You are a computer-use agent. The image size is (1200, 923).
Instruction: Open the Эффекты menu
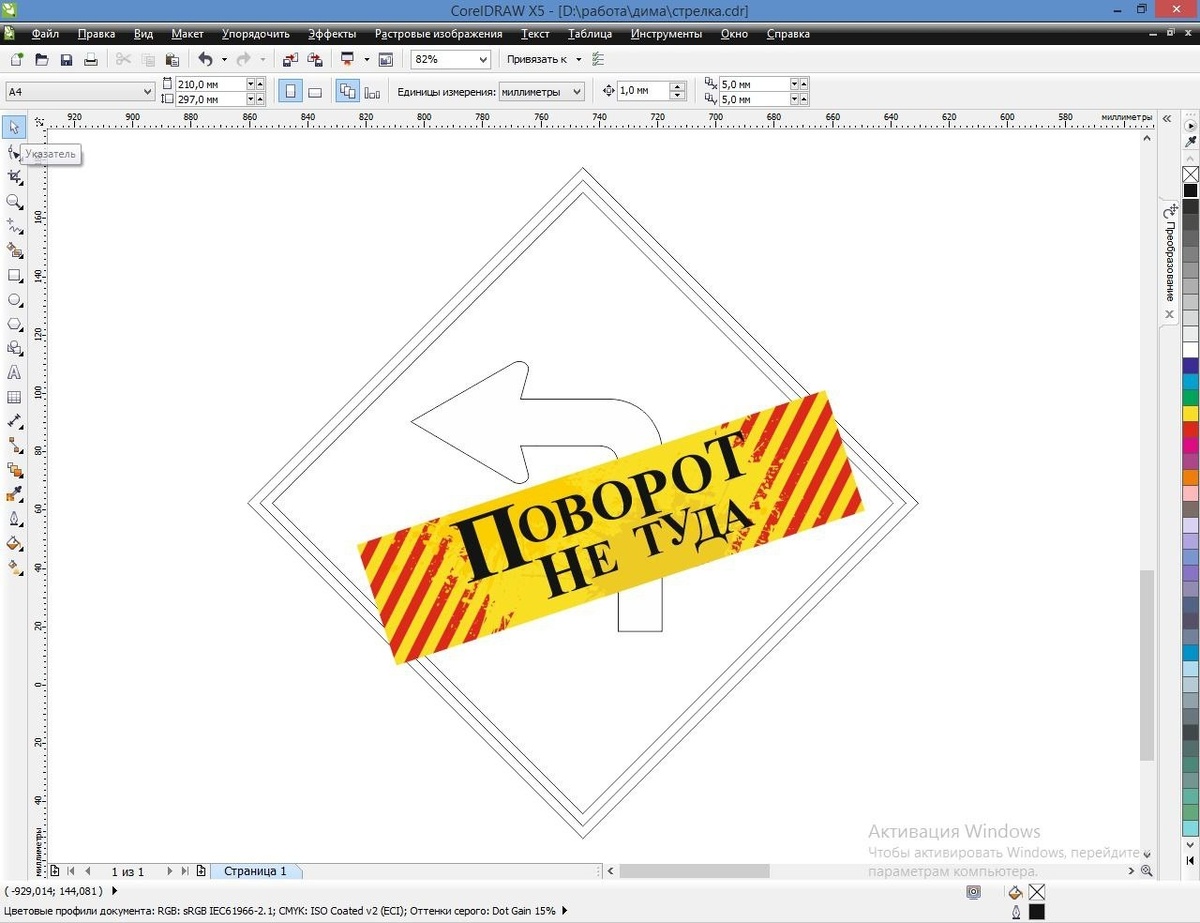332,33
